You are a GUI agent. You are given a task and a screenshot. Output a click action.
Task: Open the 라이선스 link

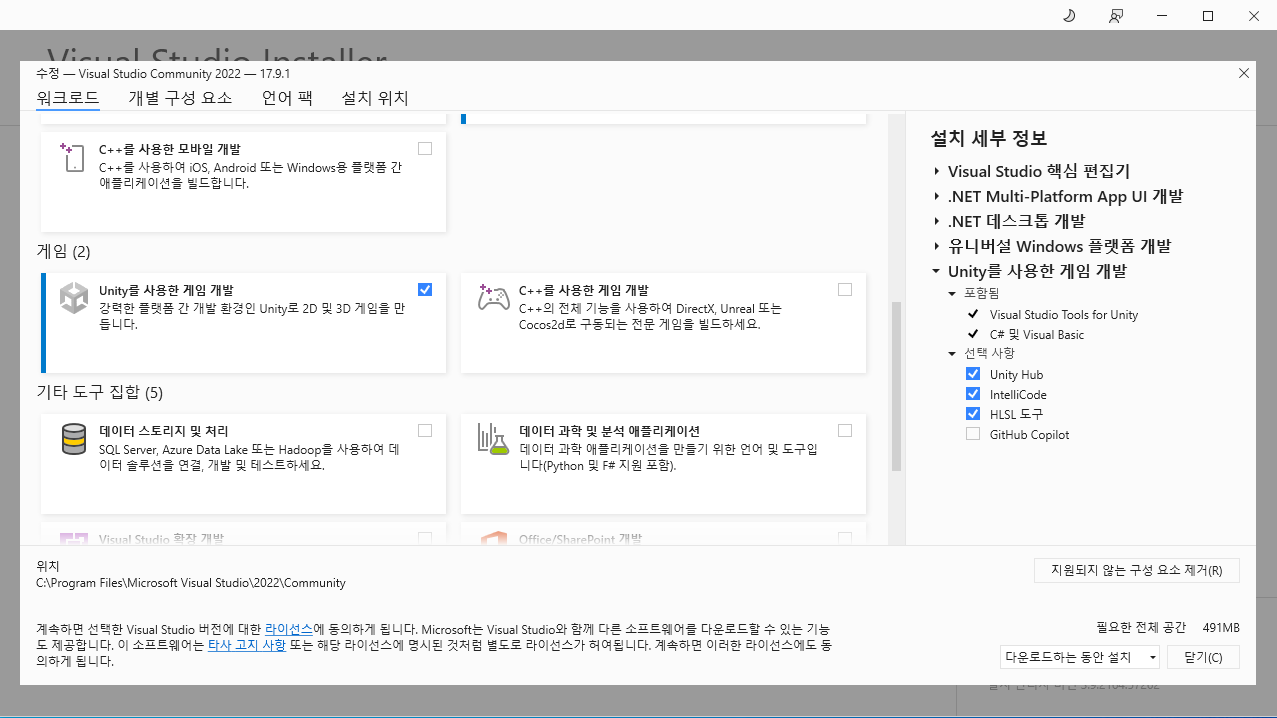[x=289, y=630]
